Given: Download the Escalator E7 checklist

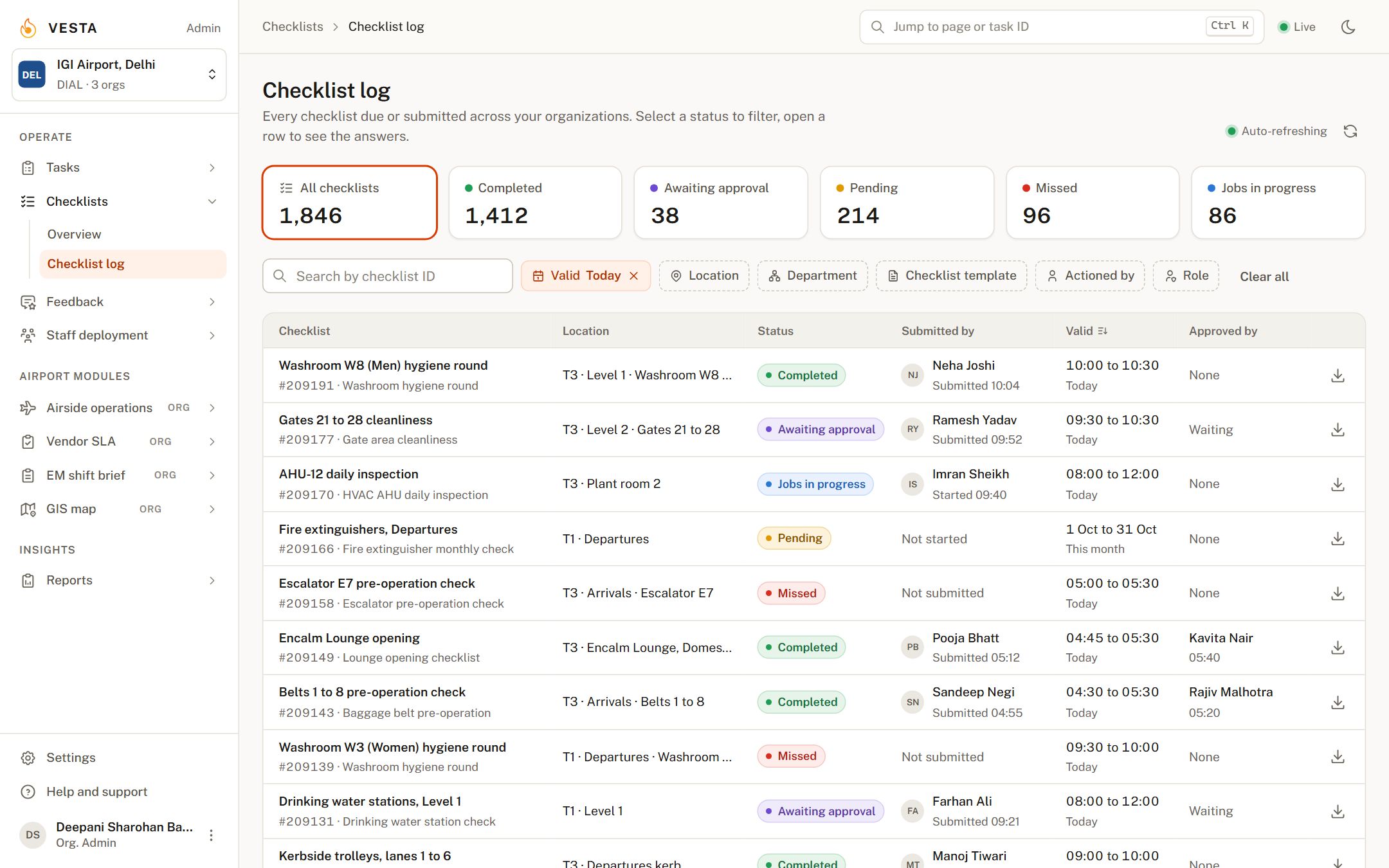Looking at the screenshot, I should 1338,593.
